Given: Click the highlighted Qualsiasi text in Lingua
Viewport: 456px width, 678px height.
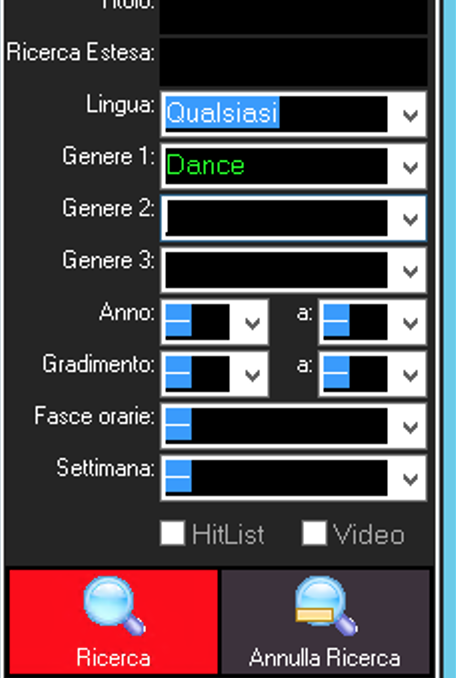Looking at the screenshot, I should click(222, 113).
